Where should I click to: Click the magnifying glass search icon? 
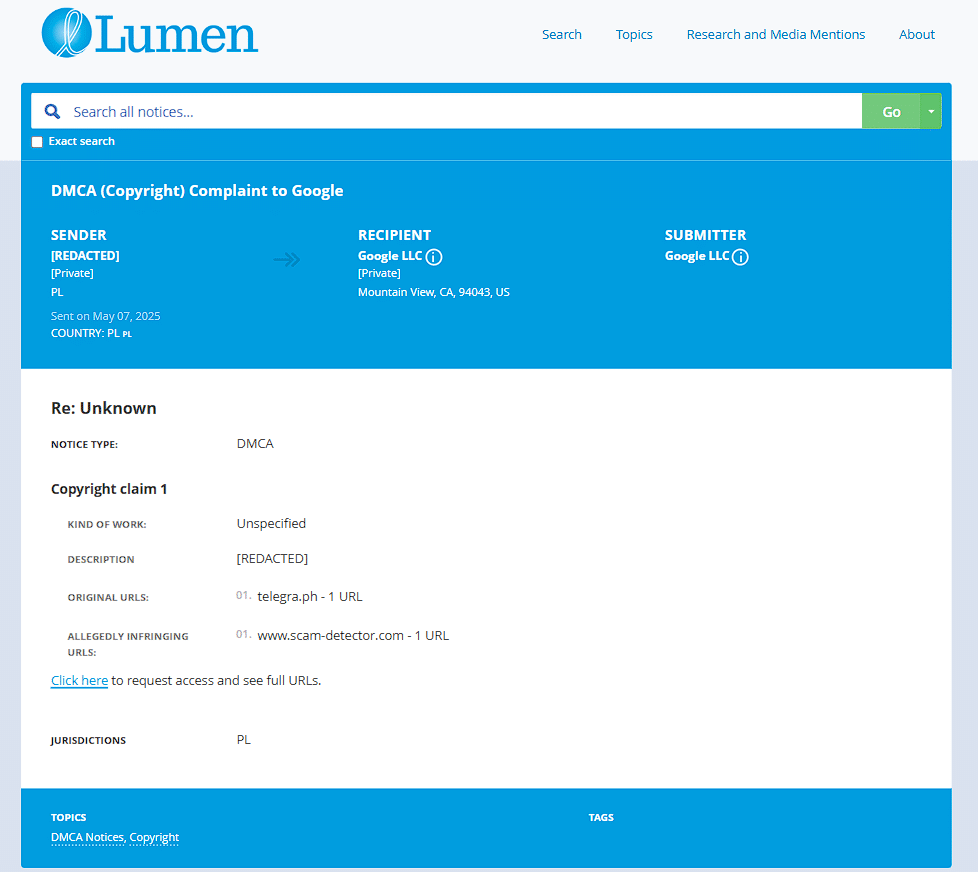pos(52,112)
